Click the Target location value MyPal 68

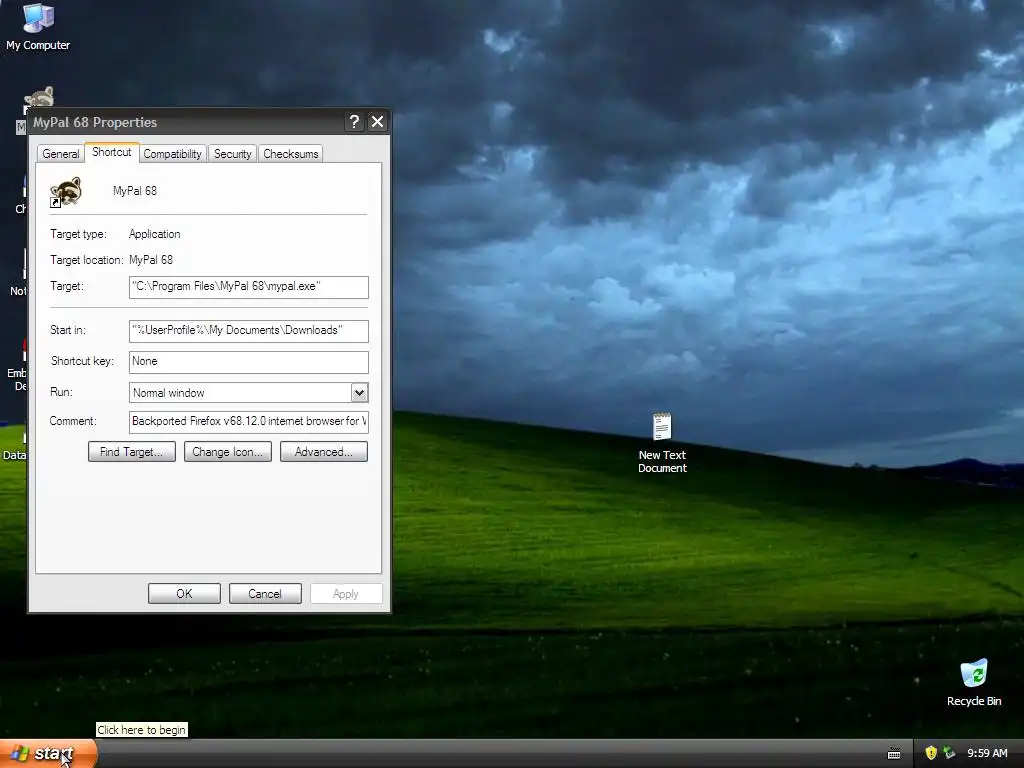point(151,260)
